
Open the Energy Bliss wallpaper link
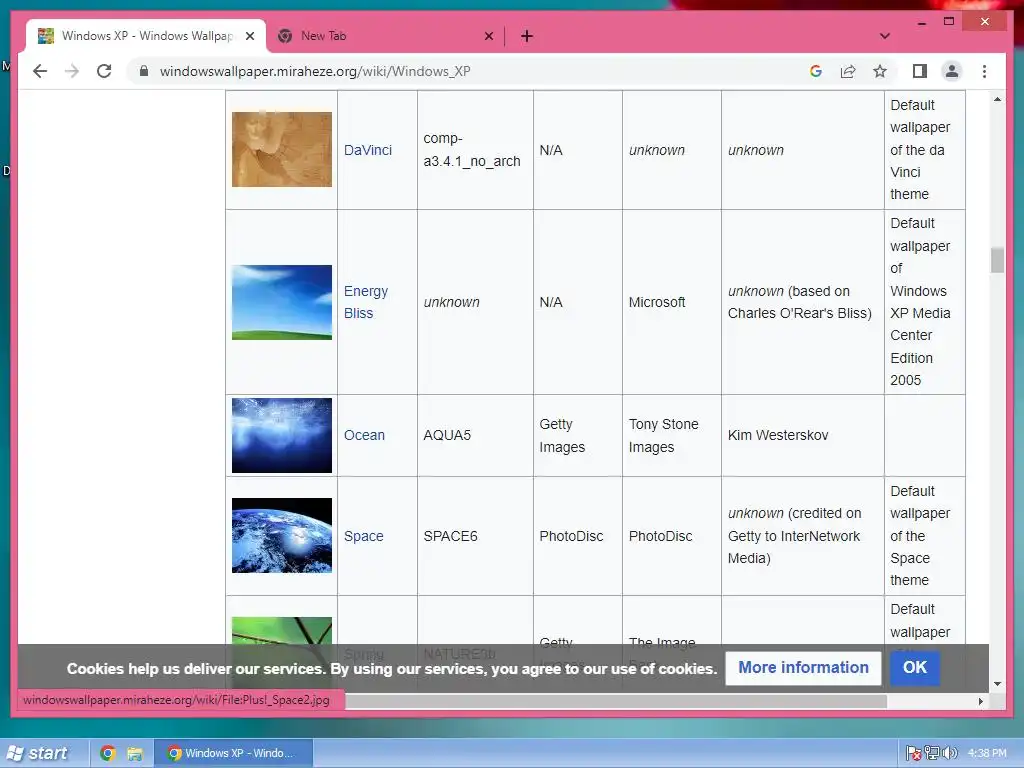(x=366, y=302)
